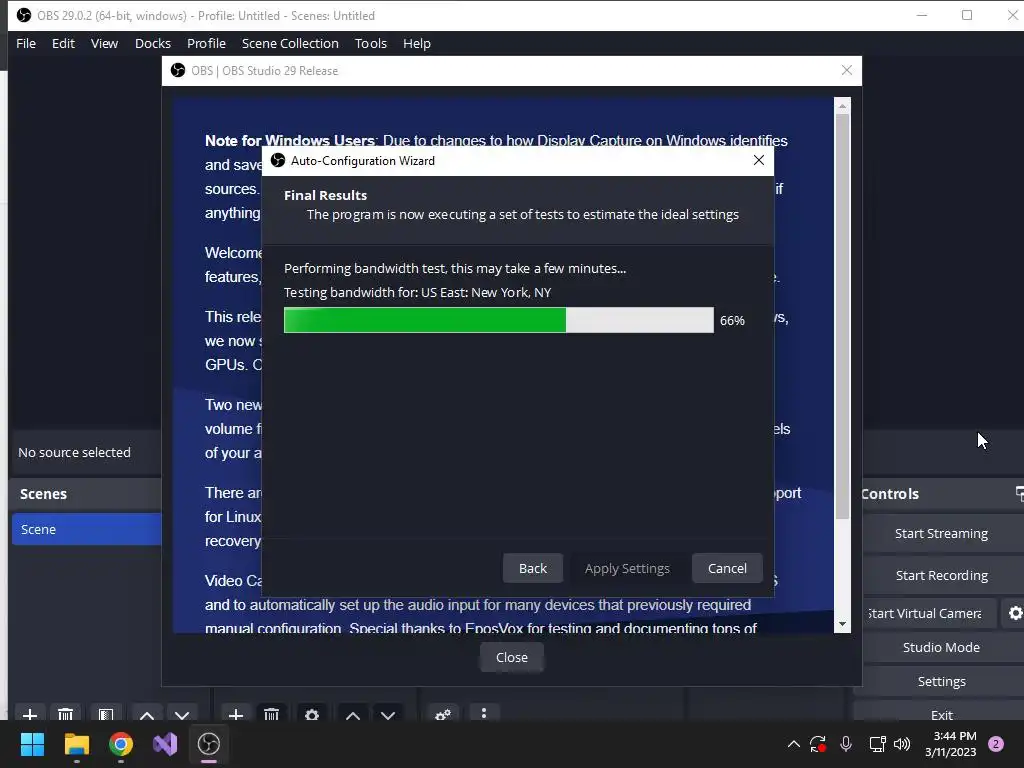Viewport: 1024px width, 768px height.
Task: Open display connection tray icon
Action: coord(877,743)
